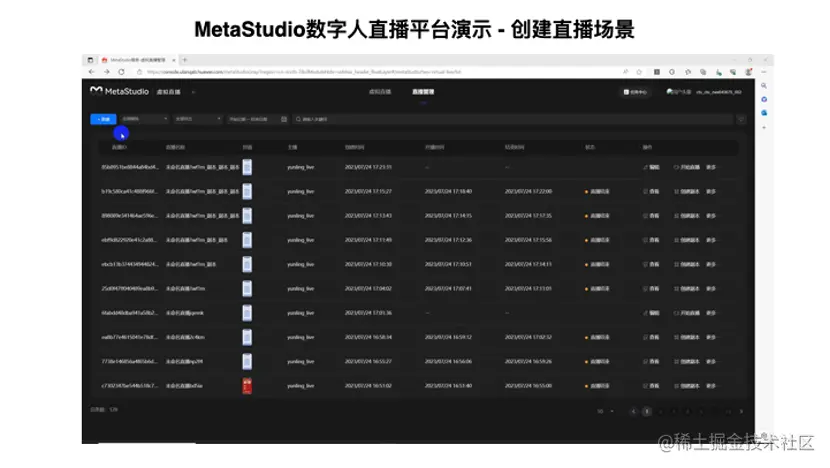The image size is (830, 468).
Task: Click the keyword search input box
Action: pyautogui.click(x=512, y=119)
